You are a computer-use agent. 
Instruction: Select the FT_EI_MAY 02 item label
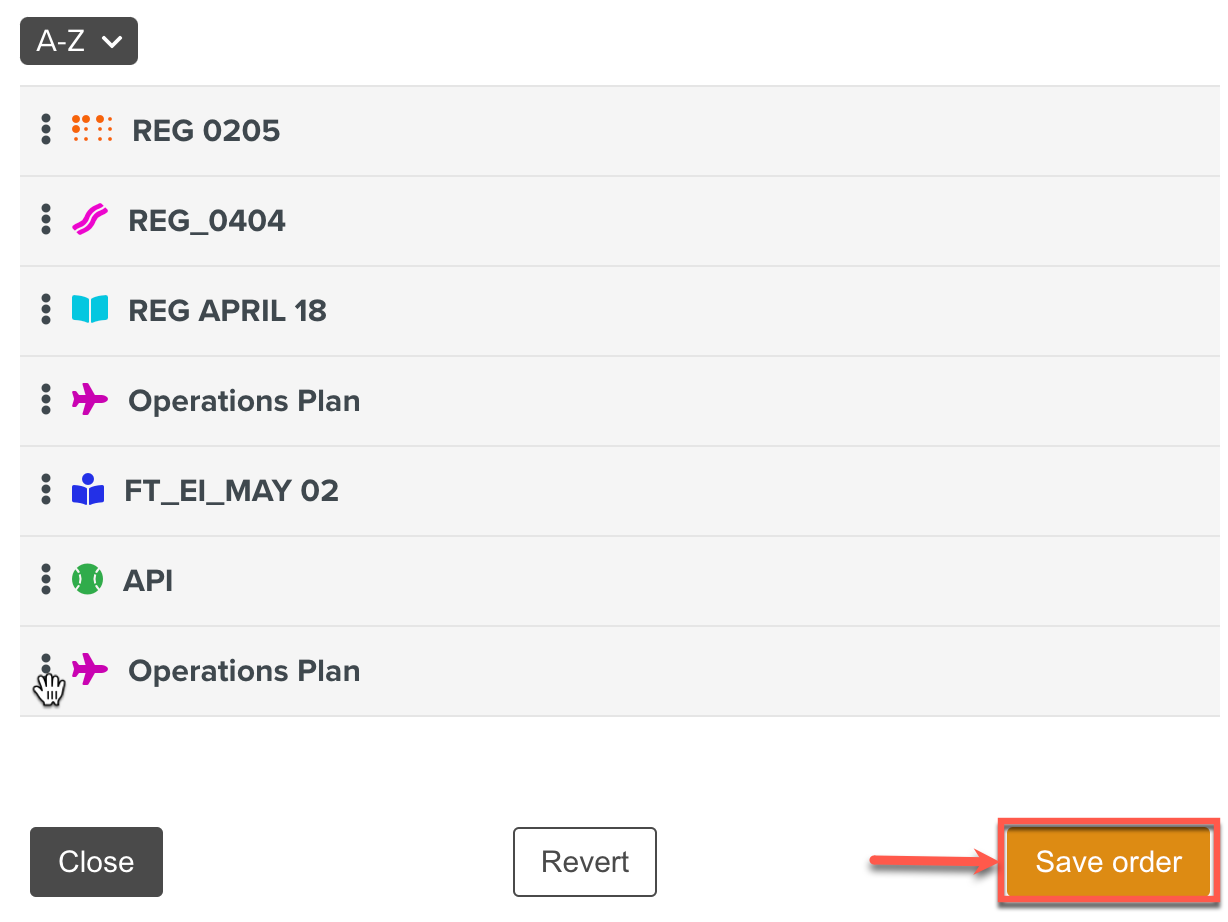coord(231,491)
